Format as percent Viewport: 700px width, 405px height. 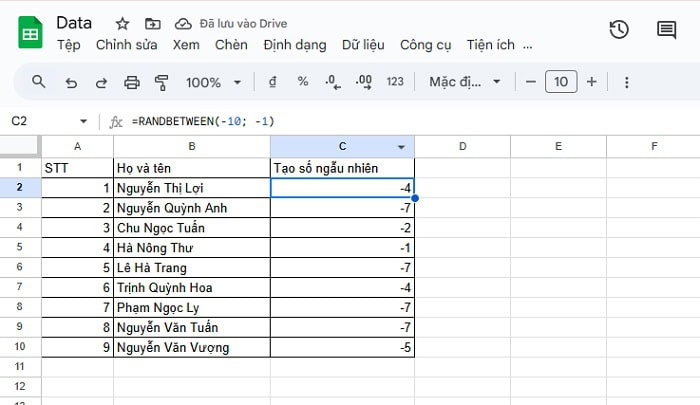point(302,82)
